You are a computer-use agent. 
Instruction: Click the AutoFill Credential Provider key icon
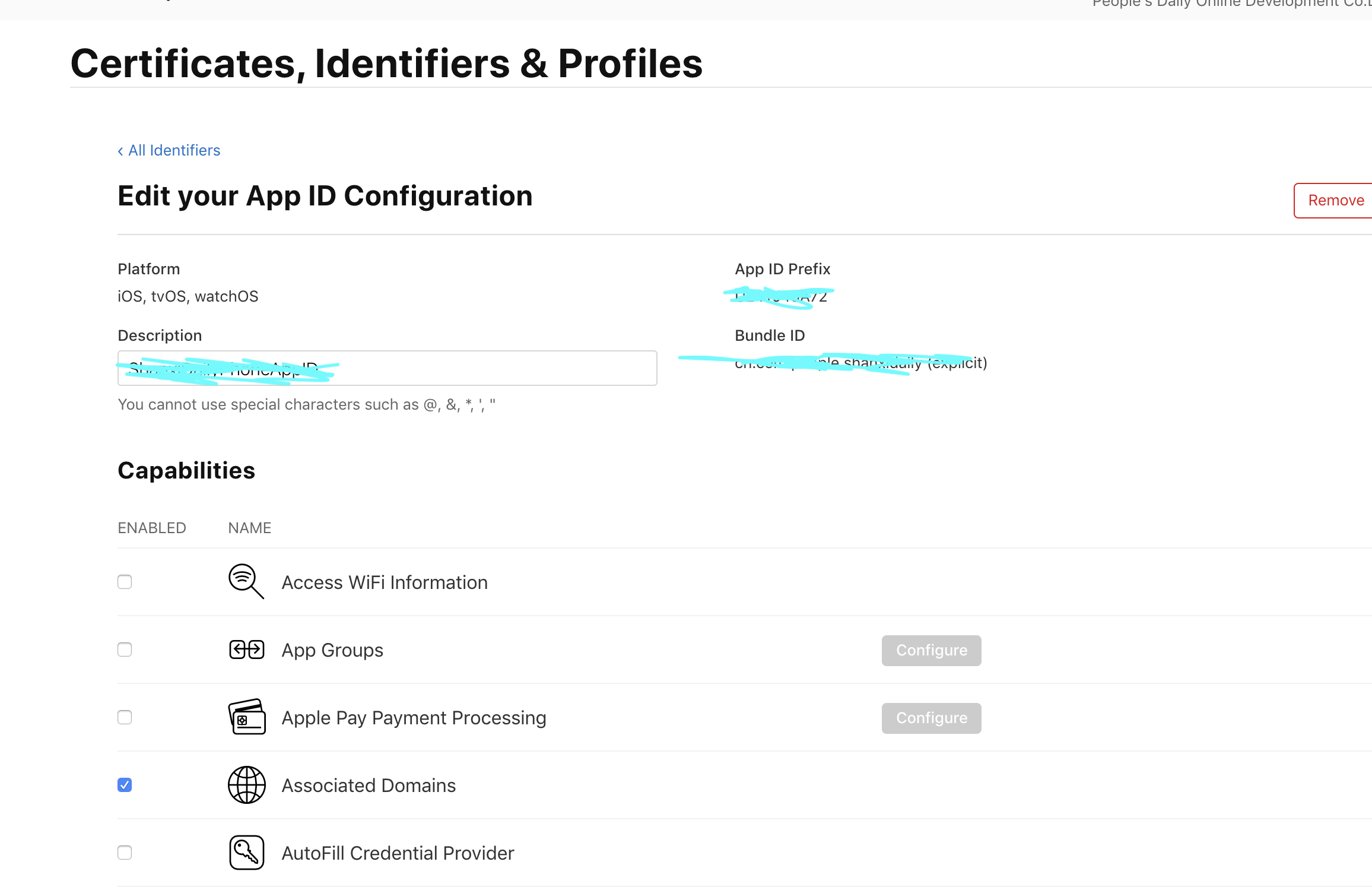click(246, 853)
